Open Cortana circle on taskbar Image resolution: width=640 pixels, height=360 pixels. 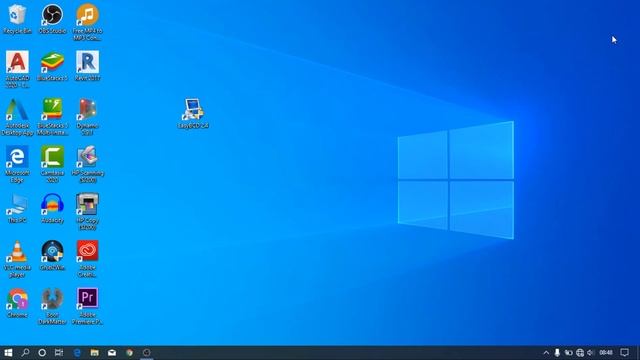point(42,353)
